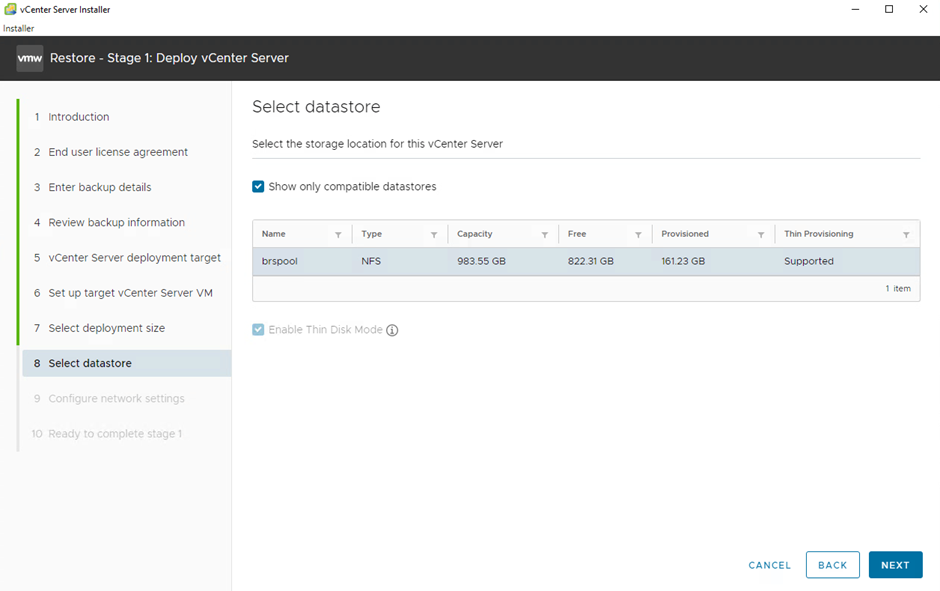Open the Installer menu
Screen dimensions: 940x591
[x=18, y=28]
